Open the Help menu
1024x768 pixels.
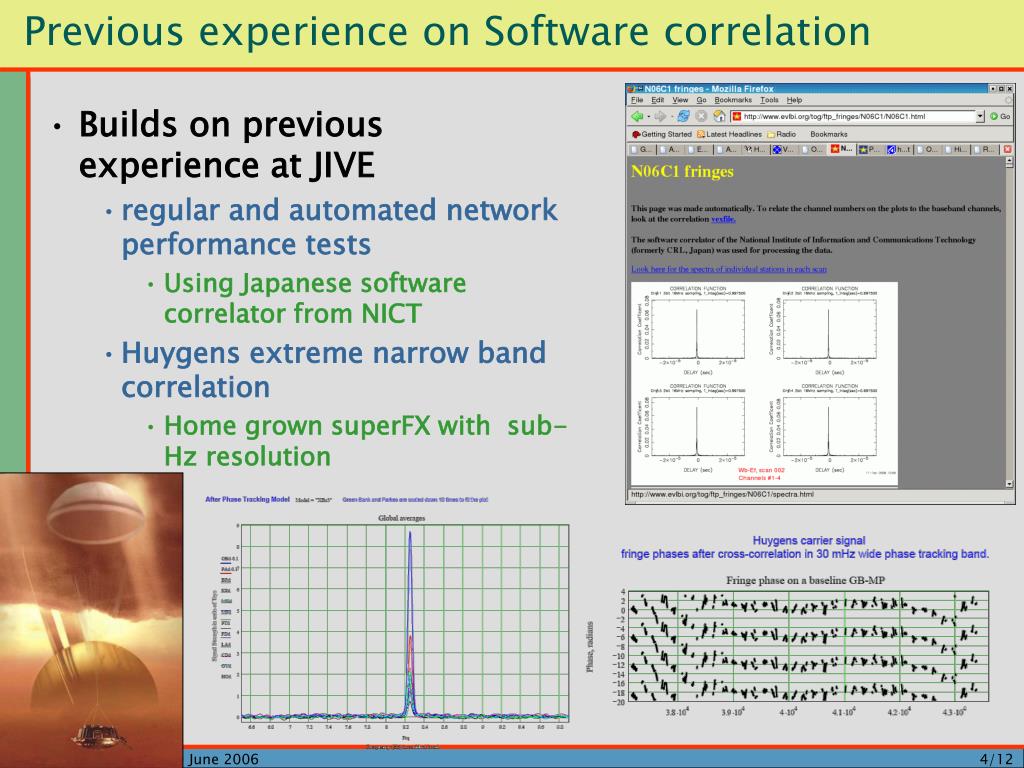[x=794, y=100]
